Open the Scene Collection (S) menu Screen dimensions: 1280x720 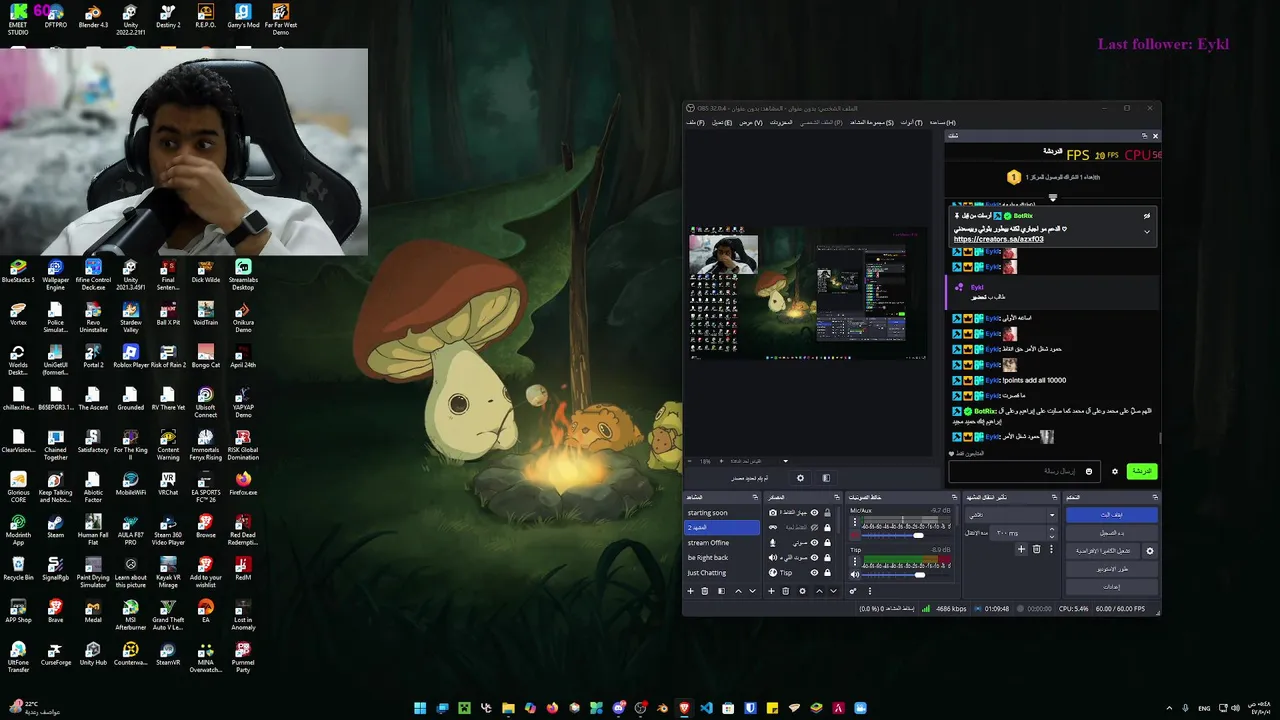click(x=871, y=122)
